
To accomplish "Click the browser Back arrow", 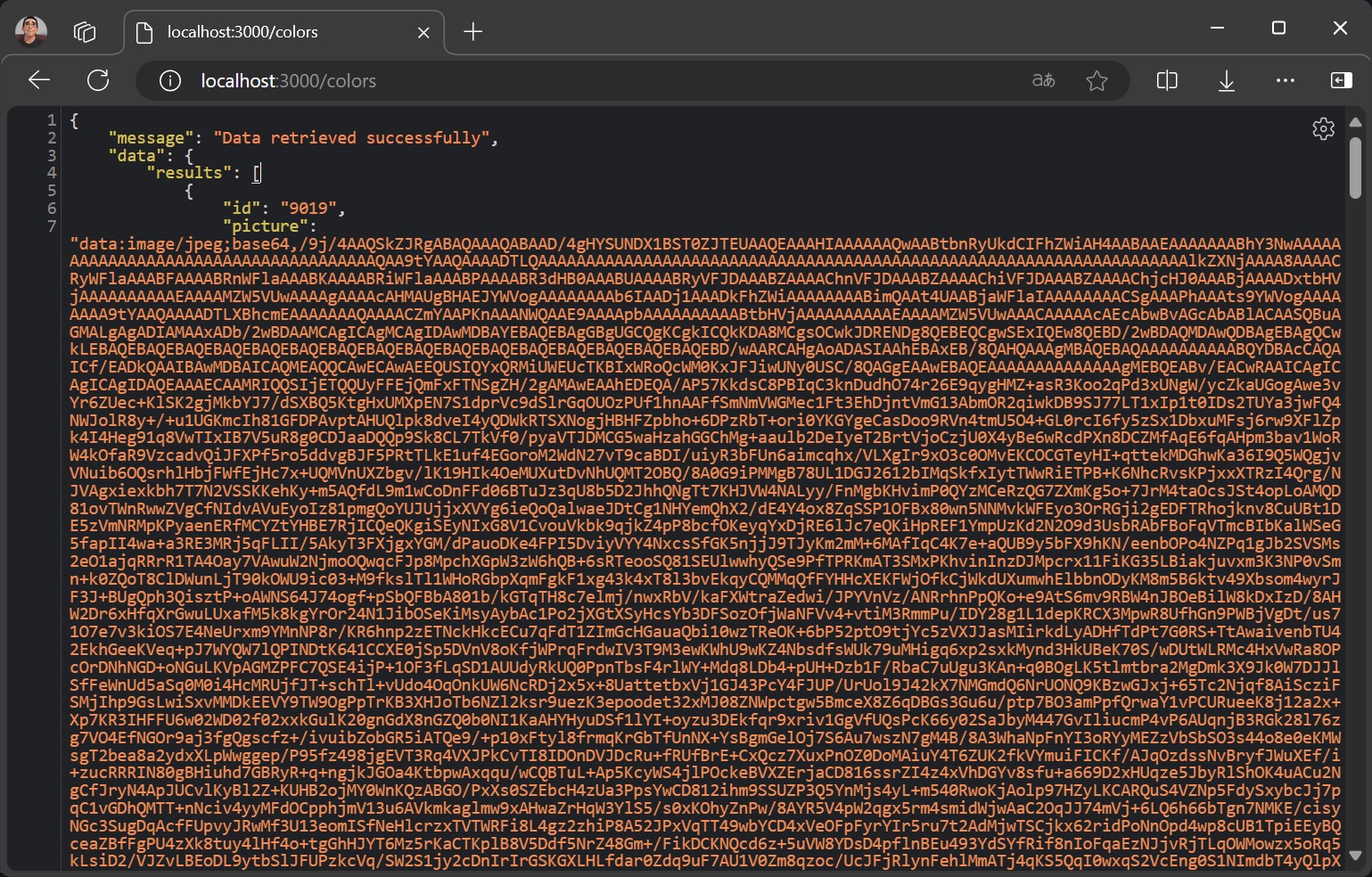I will tap(38, 80).
